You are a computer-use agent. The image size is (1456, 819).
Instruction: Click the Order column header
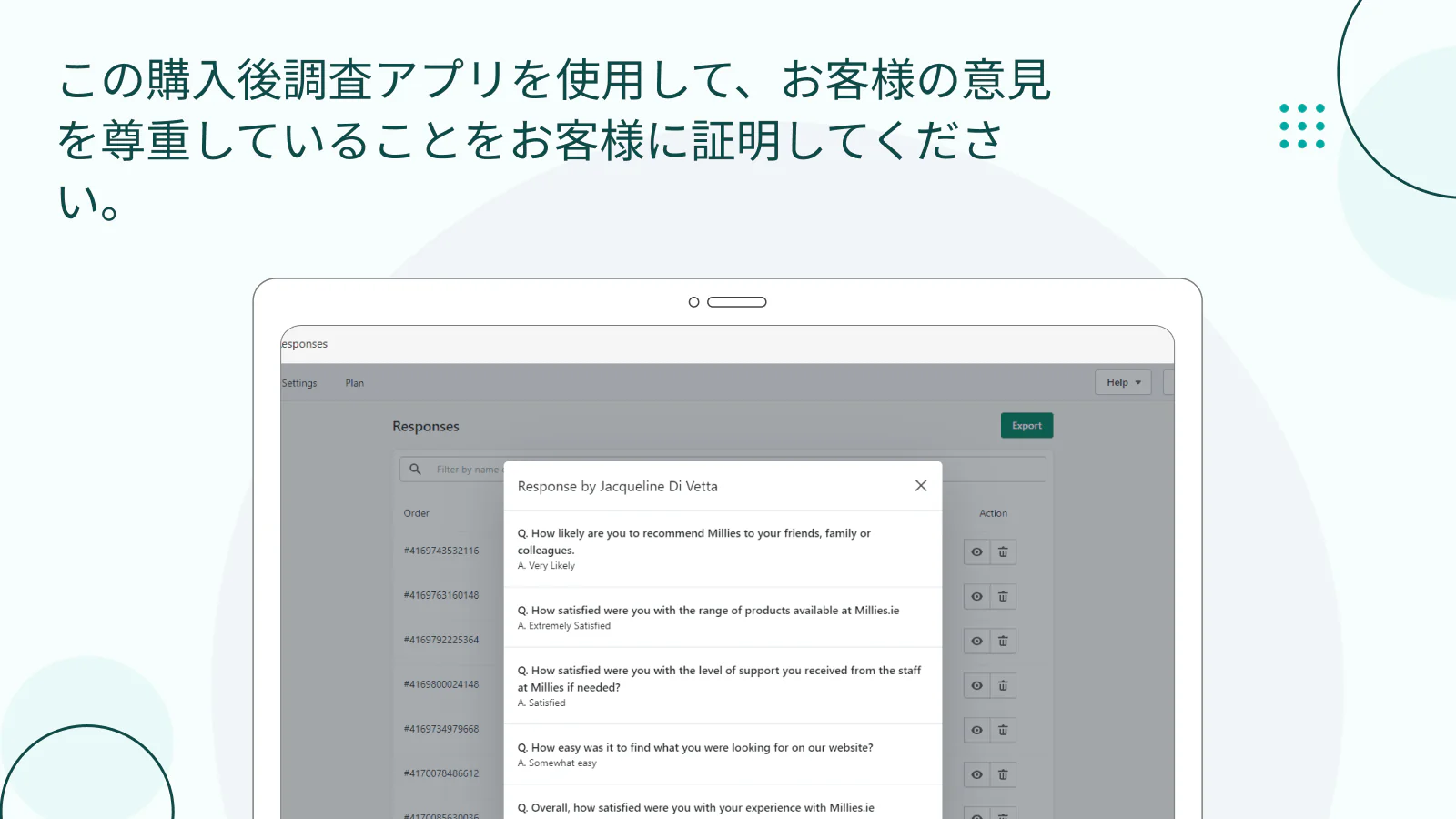[417, 513]
